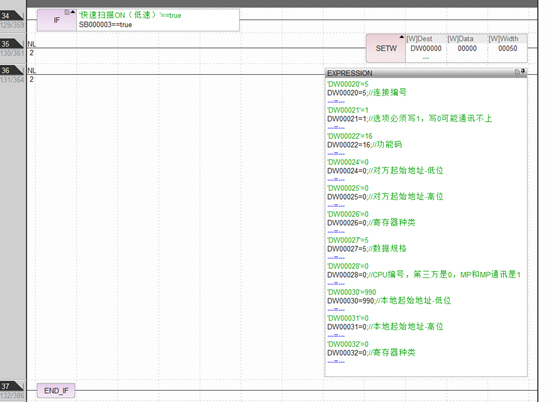Screen dimensions: 553x402
Task: Collapse the IF block with its triangle
Action: pyautogui.click(x=73, y=12)
